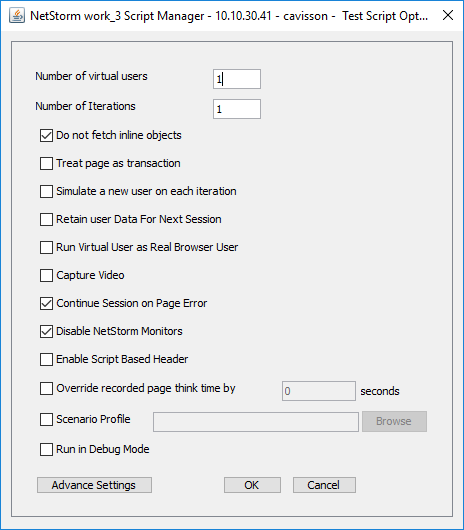Check Run in Debug Mode
The width and height of the screenshot is (464, 530).
pyautogui.click(x=46, y=450)
